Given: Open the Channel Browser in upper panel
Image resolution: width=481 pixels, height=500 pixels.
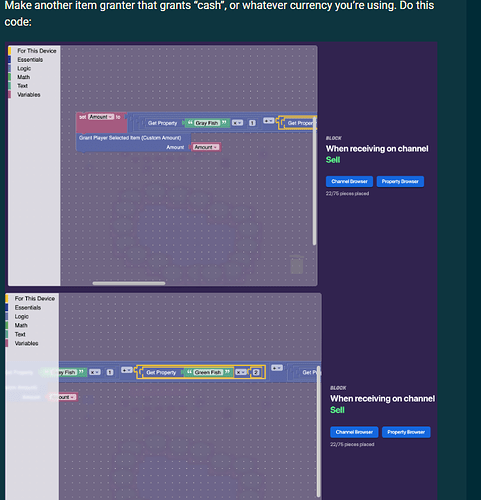Looking at the screenshot, I should (x=349, y=181).
